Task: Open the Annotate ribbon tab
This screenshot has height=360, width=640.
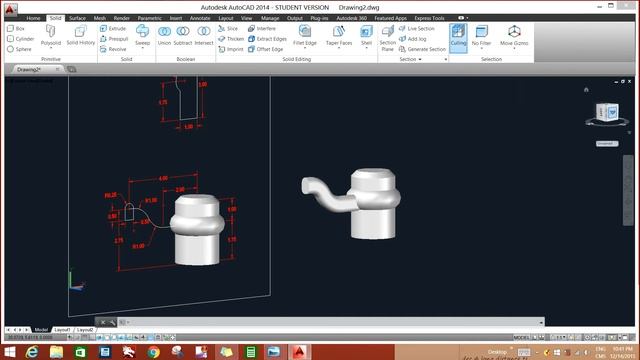Action: (x=200, y=18)
